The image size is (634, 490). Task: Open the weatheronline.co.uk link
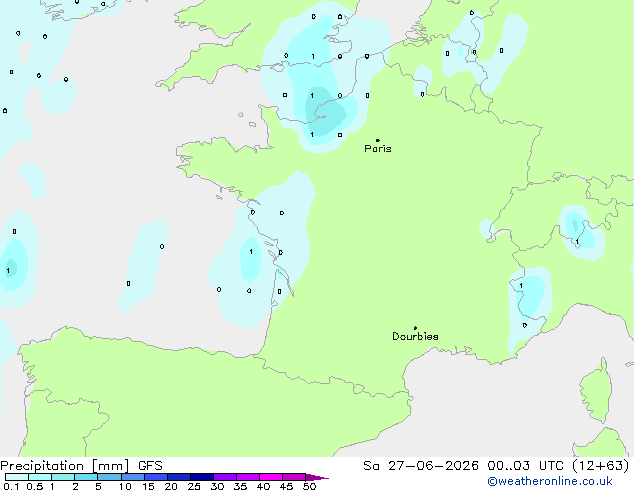tap(550, 481)
